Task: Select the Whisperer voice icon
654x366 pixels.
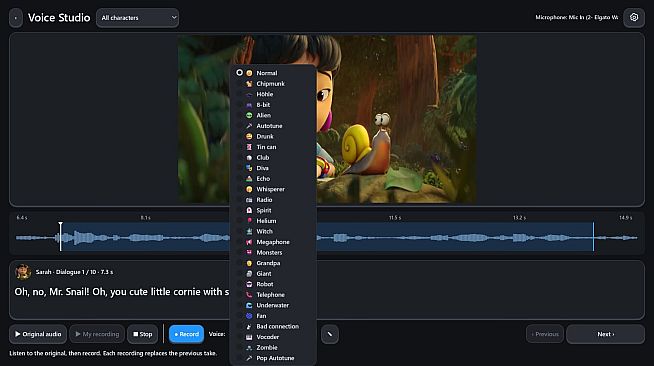Action: point(249,189)
